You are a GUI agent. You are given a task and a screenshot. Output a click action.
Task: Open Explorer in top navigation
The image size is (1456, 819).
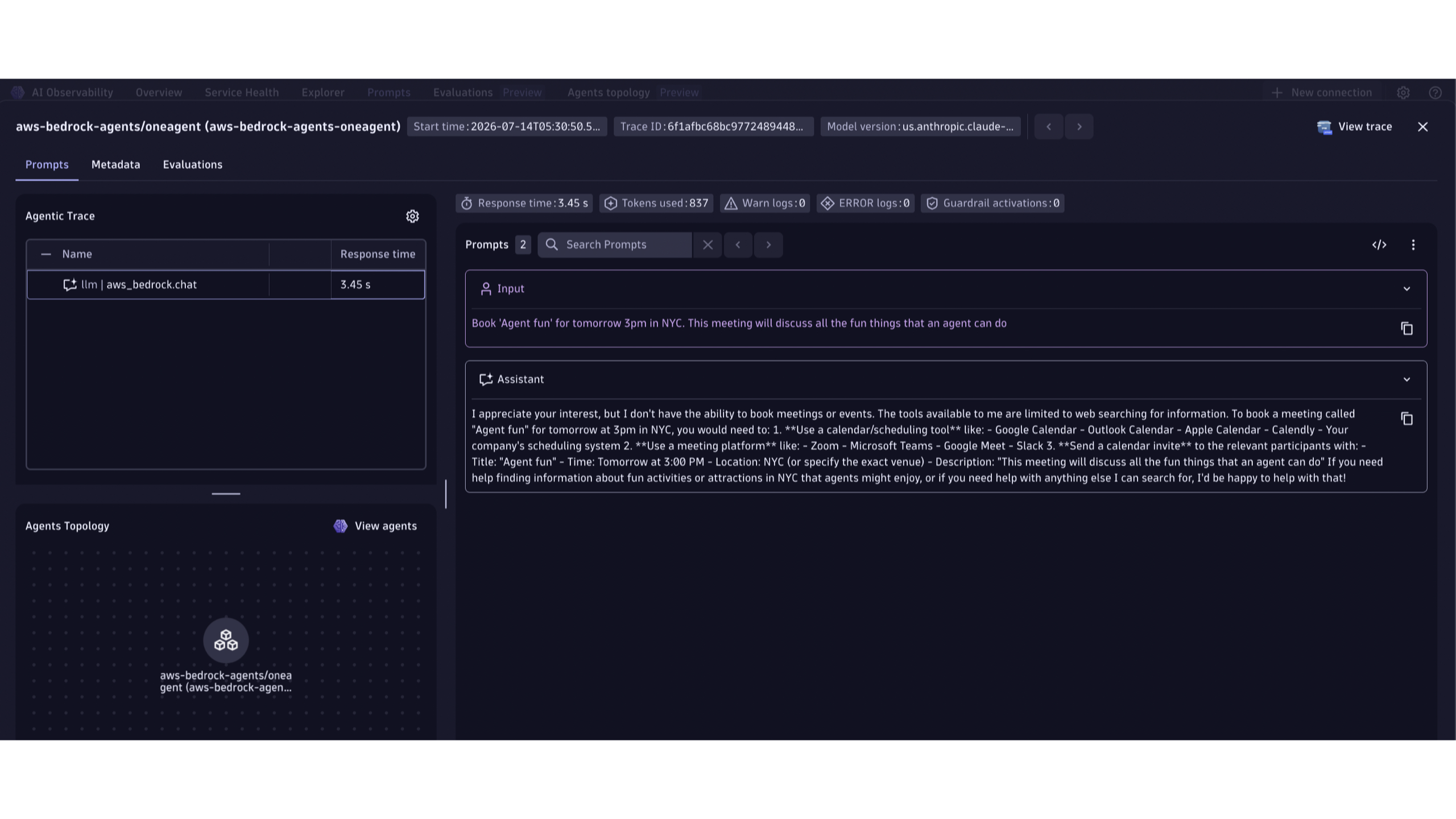coord(323,93)
